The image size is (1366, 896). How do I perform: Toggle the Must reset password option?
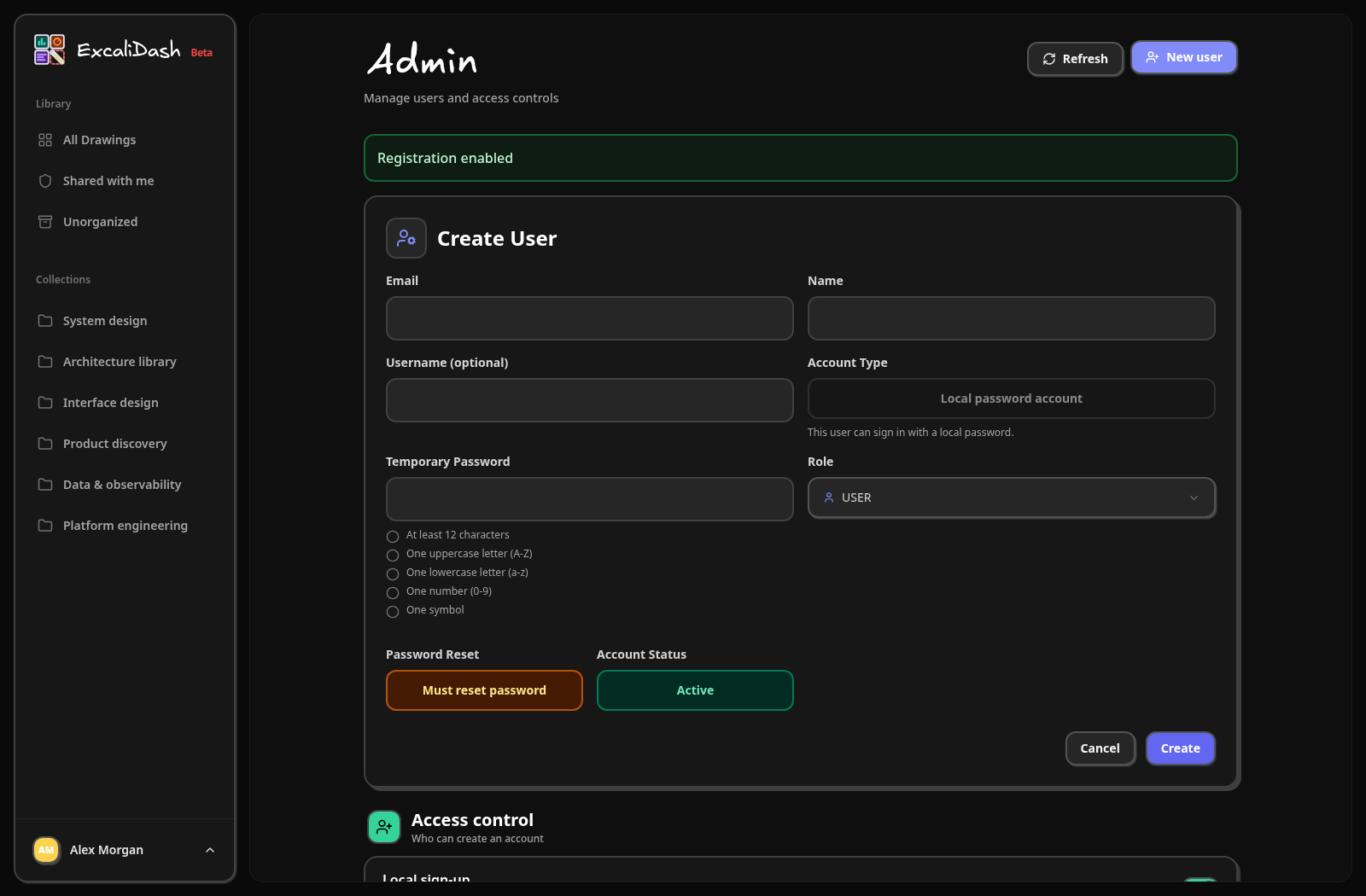coord(484,690)
